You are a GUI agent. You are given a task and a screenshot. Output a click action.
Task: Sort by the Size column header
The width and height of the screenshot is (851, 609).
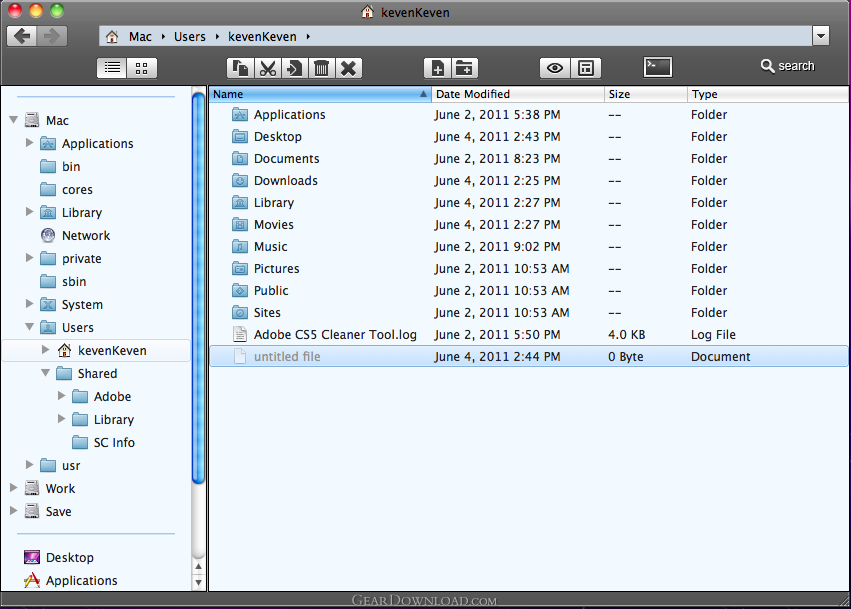coord(646,94)
